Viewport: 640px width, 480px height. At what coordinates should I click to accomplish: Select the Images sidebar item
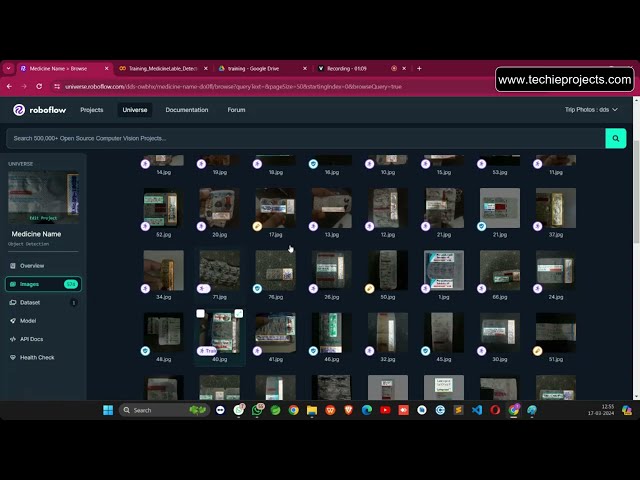(x=43, y=284)
